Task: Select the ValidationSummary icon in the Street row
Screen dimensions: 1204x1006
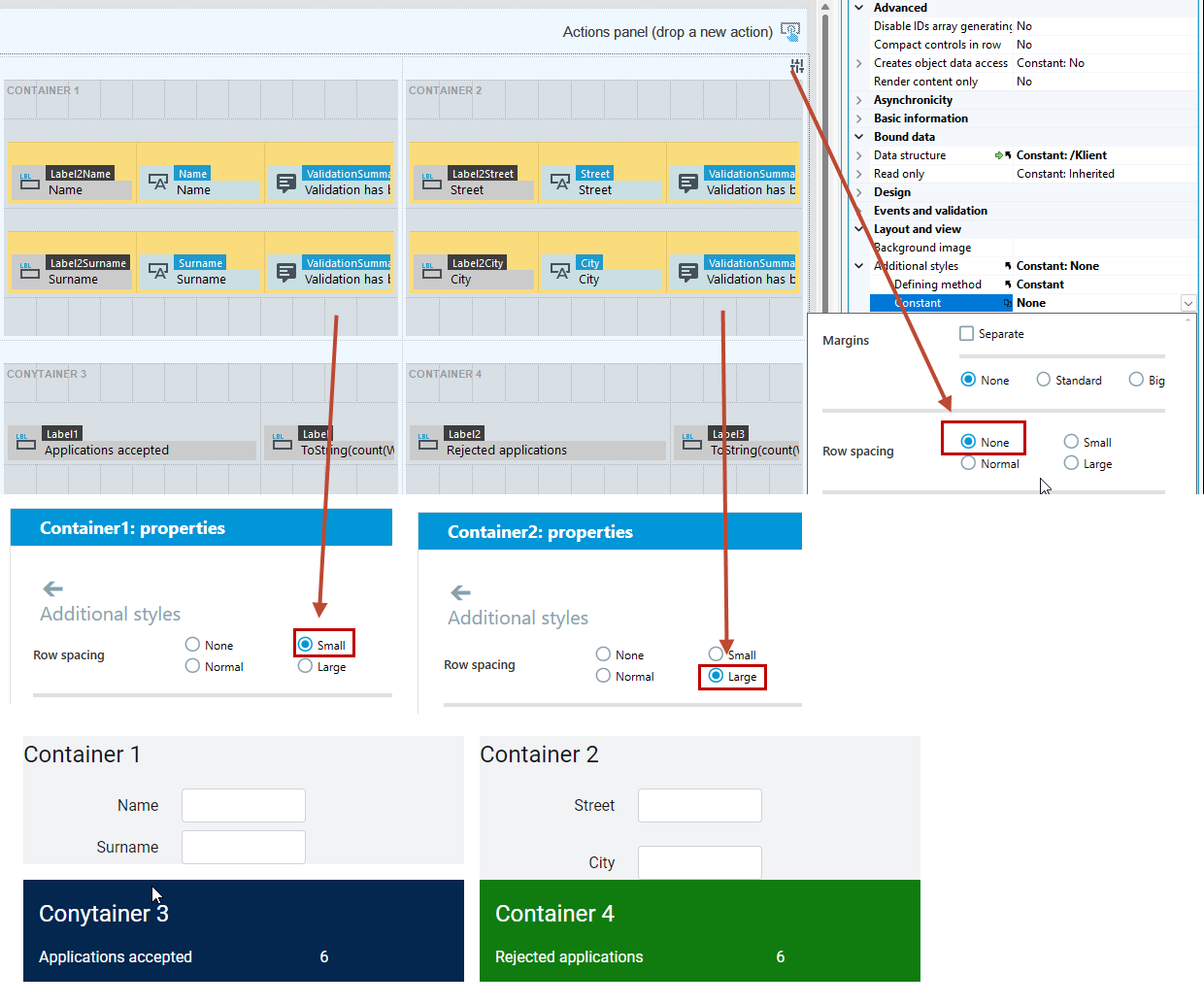Action: [688, 182]
